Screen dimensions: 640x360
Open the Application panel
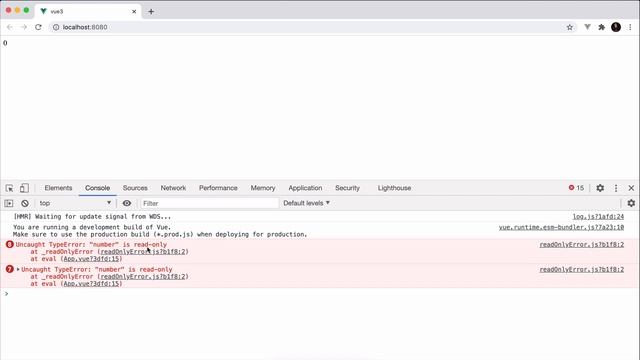tap(305, 188)
